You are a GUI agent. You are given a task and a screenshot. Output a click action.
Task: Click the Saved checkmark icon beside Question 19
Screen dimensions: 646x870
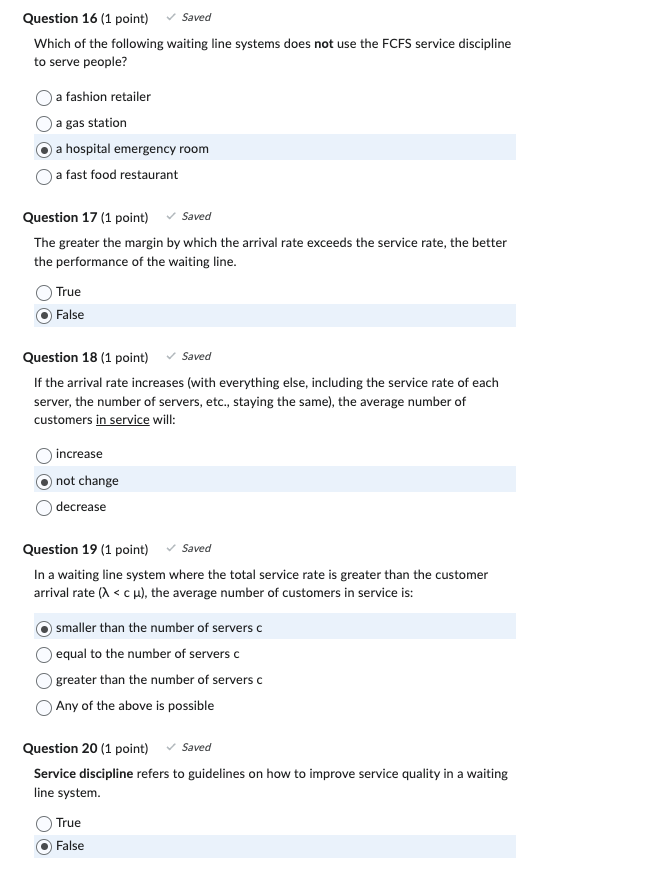pos(171,547)
